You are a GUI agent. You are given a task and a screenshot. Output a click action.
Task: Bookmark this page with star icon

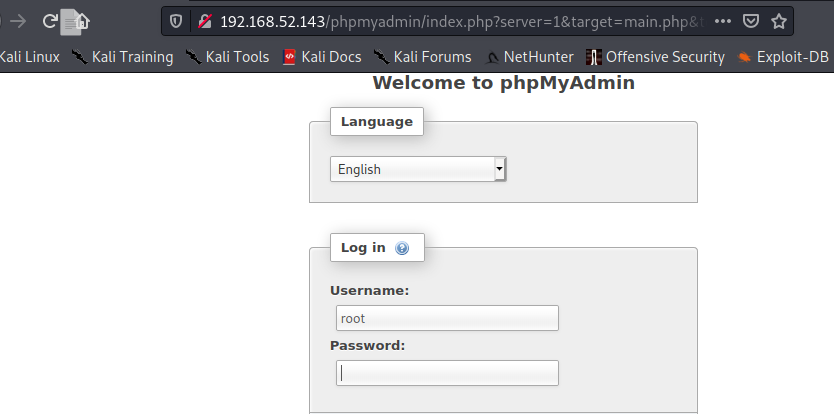coord(779,21)
